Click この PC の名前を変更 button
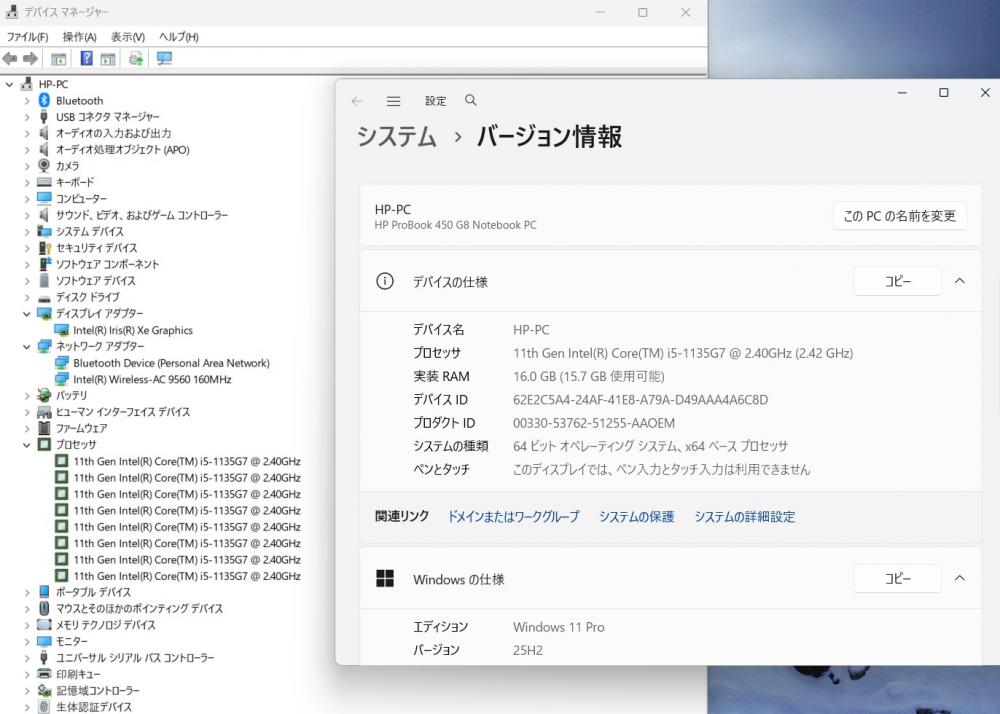The image size is (1000, 714). click(899, 216)
